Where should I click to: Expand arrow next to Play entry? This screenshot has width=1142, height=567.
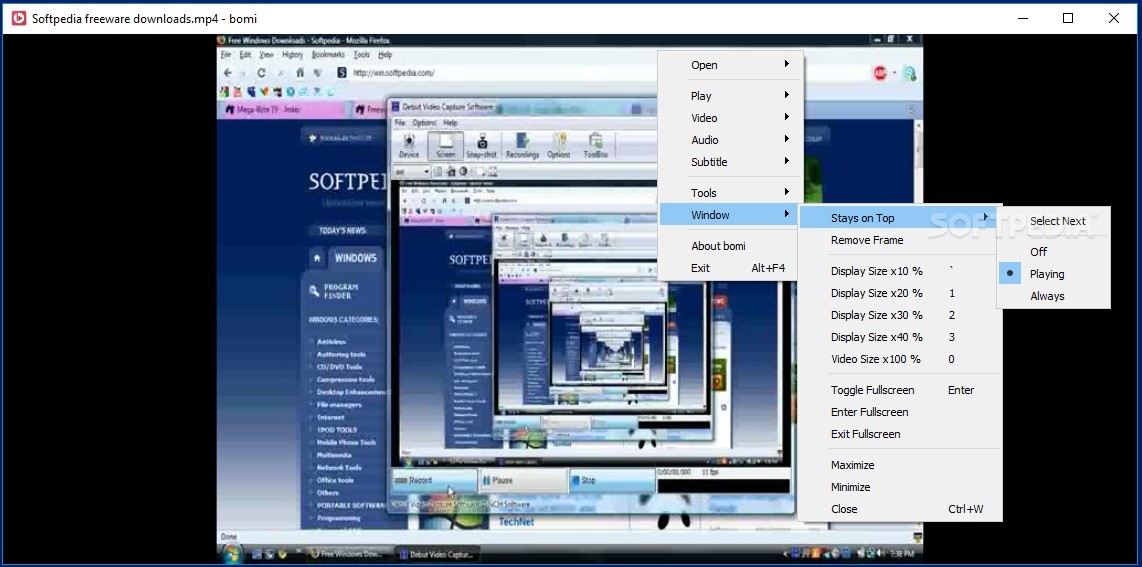click(787, 95)
